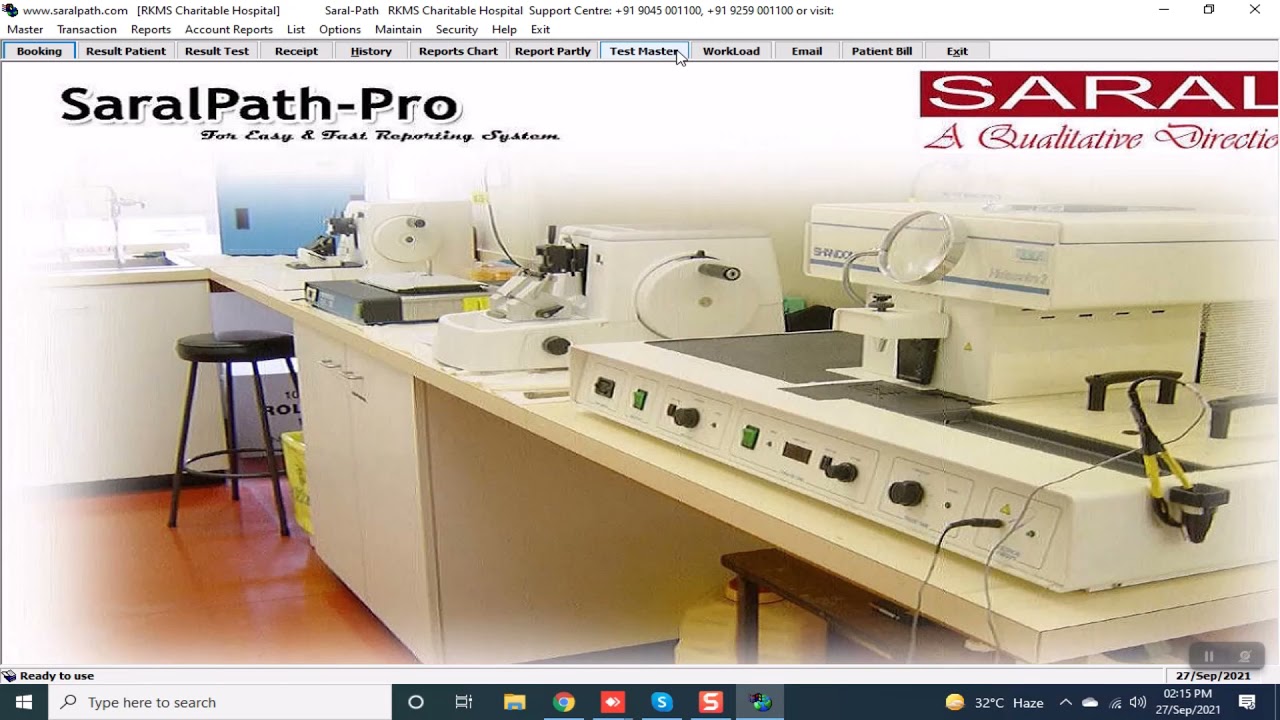Click the SaralPath app icon in title bar
1280x720 pixels.
[x=11, y=10]
